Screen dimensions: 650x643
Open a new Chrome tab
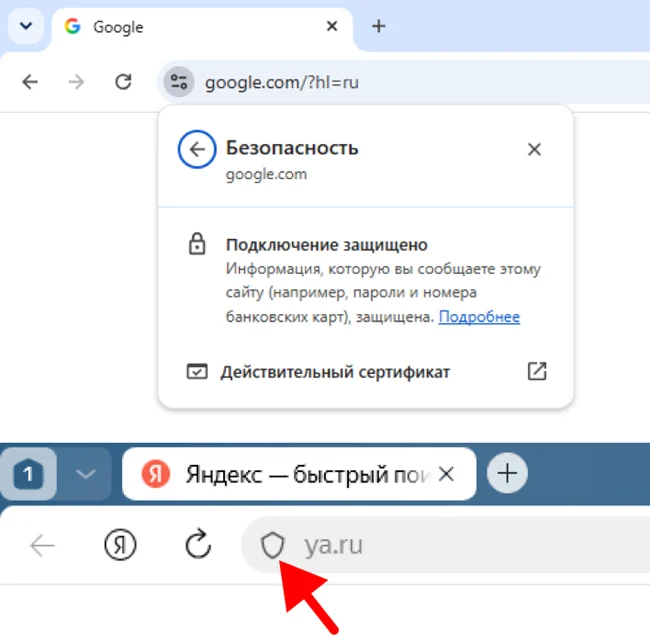(378, 27)
